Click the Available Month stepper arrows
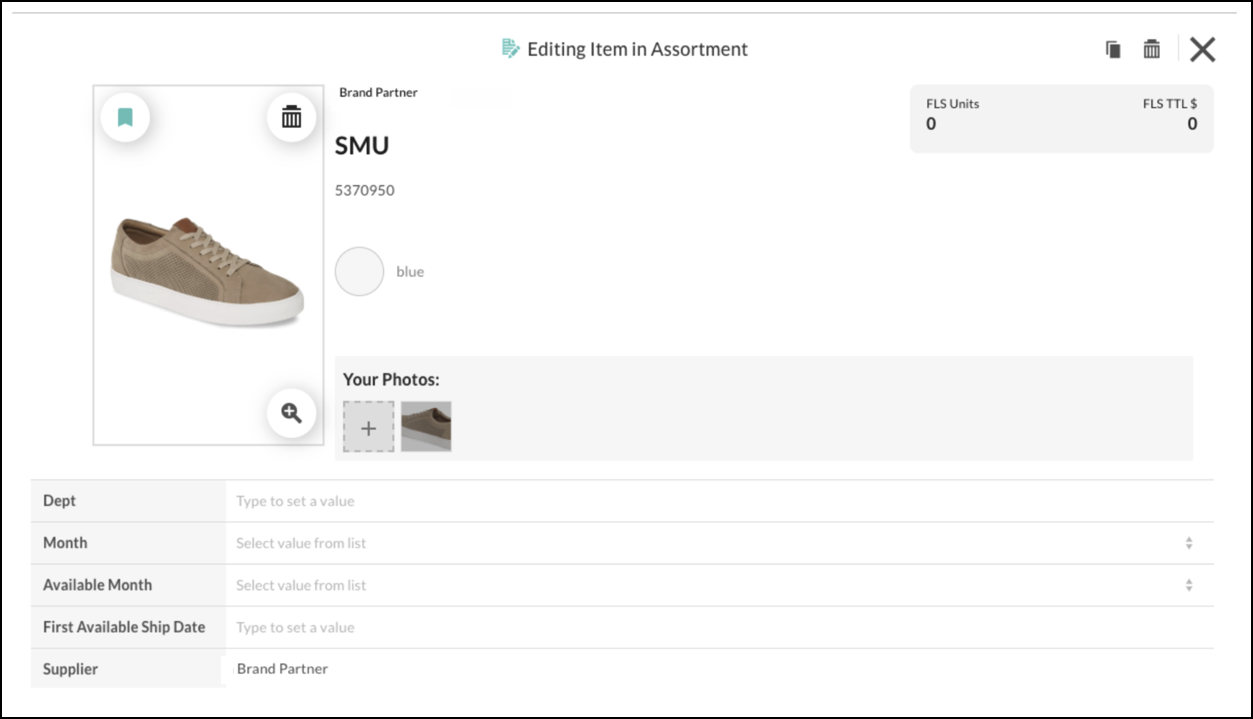 point(1189,585)
